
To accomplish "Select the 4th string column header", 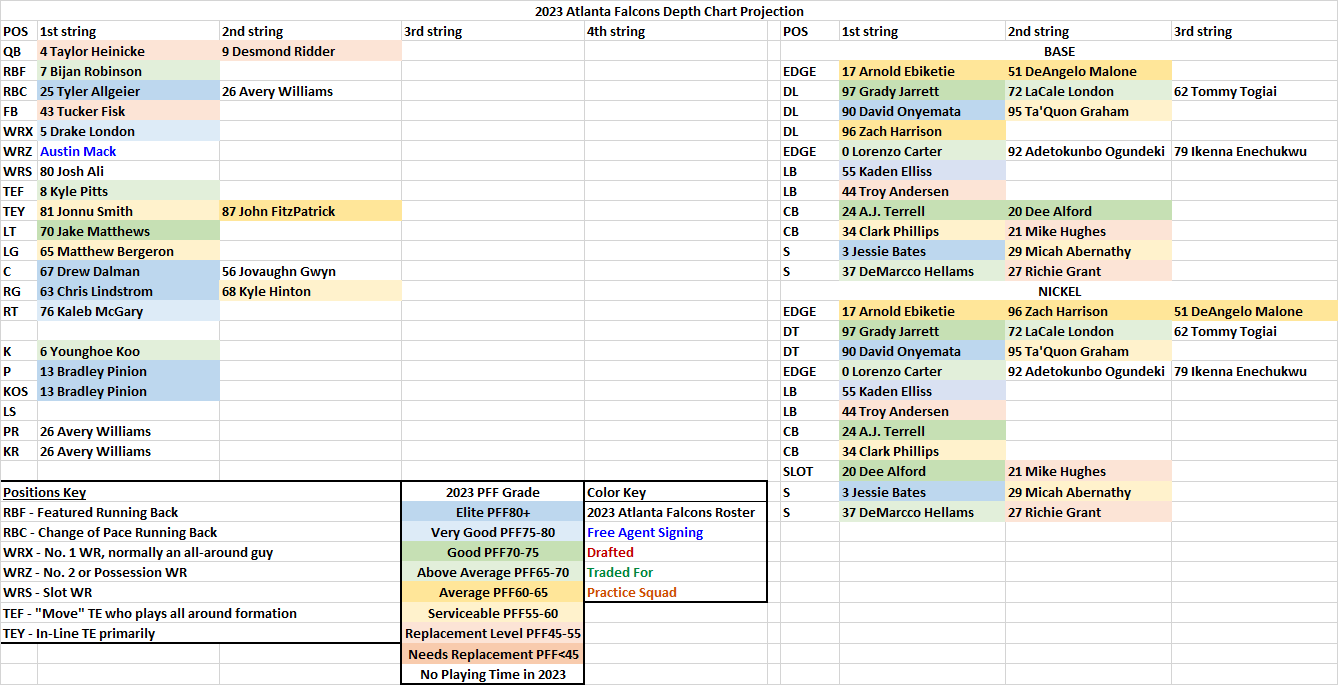I will coord(676,31).
